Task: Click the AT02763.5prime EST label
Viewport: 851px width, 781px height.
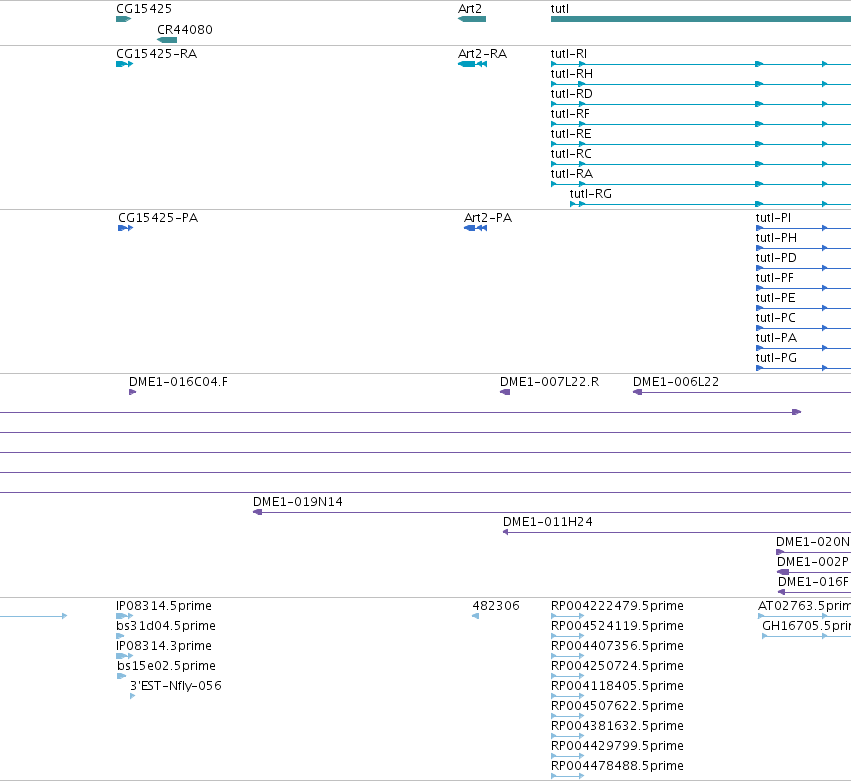Action: click(804, 606)
